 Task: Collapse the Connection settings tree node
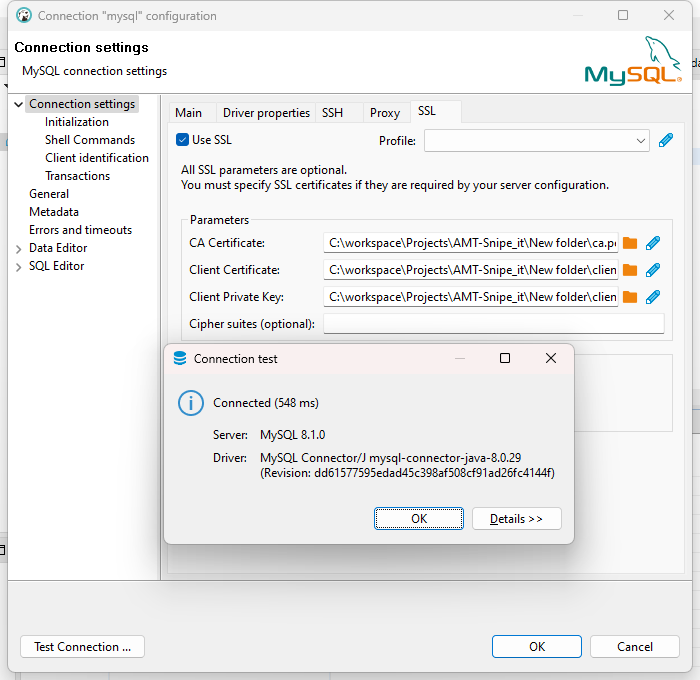[x=18, y=104]
